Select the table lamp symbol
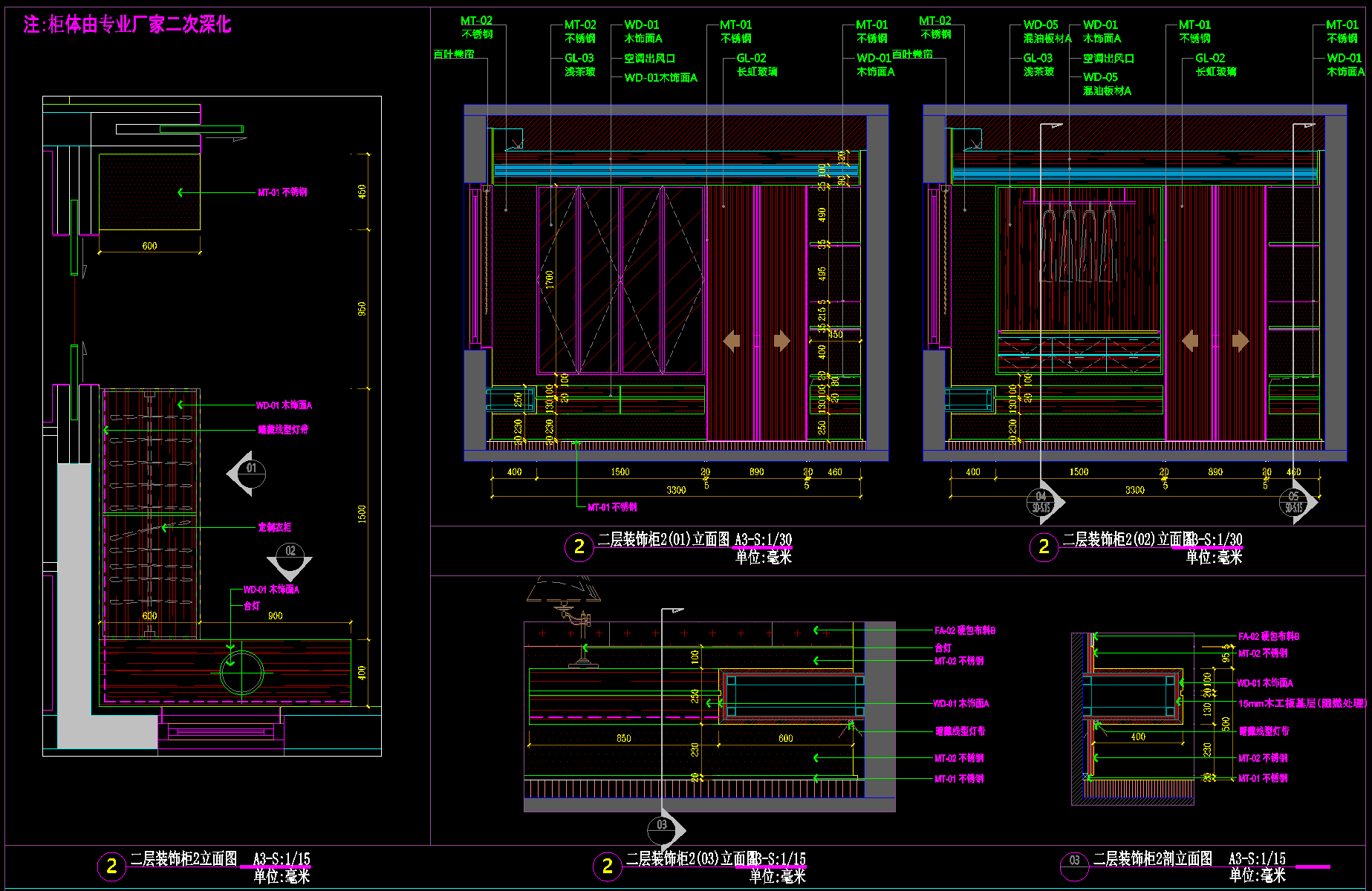1372x891 pixels. tap(565, 594)
